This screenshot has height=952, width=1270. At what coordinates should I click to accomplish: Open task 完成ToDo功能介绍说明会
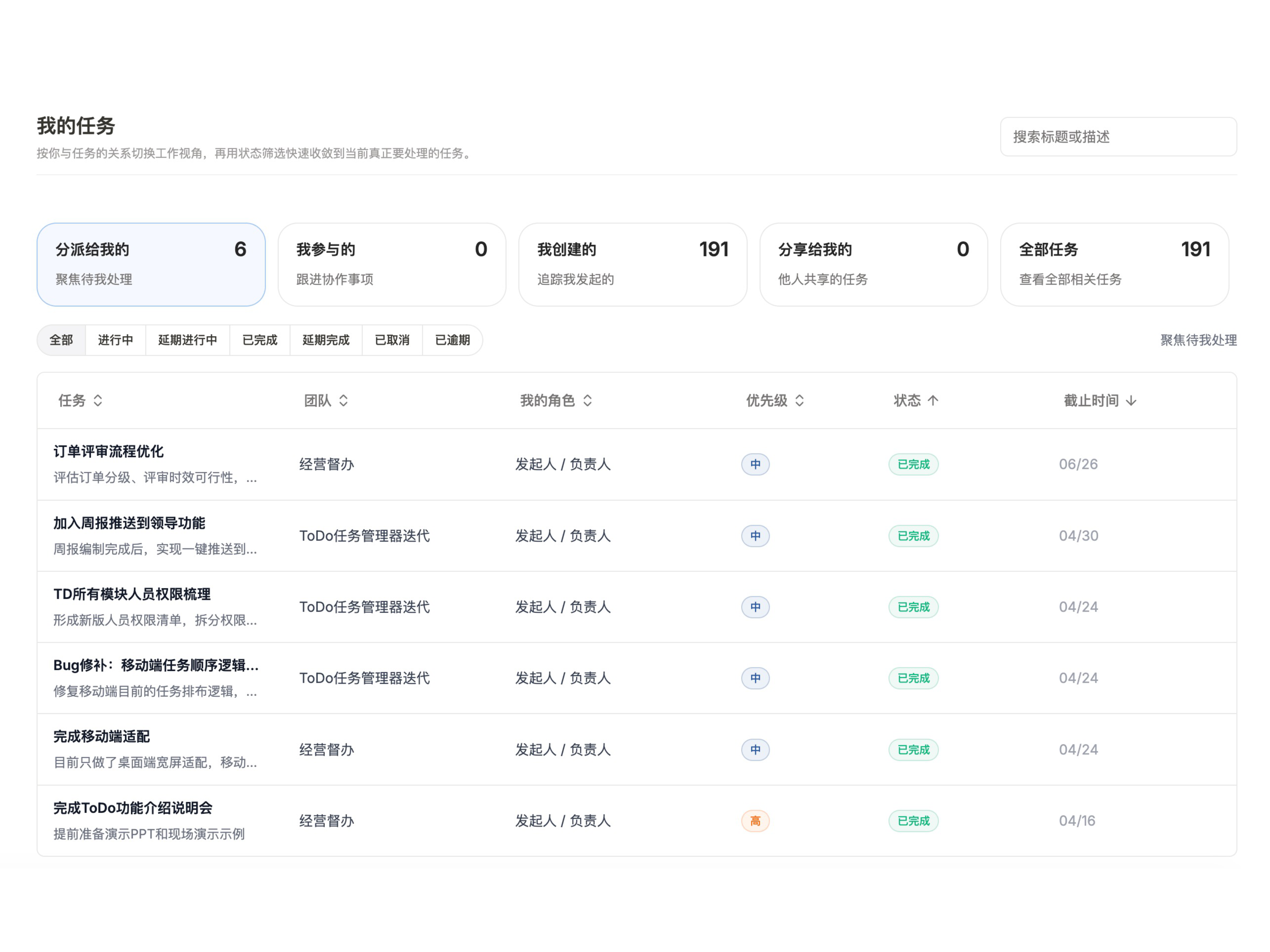[133, 809]
